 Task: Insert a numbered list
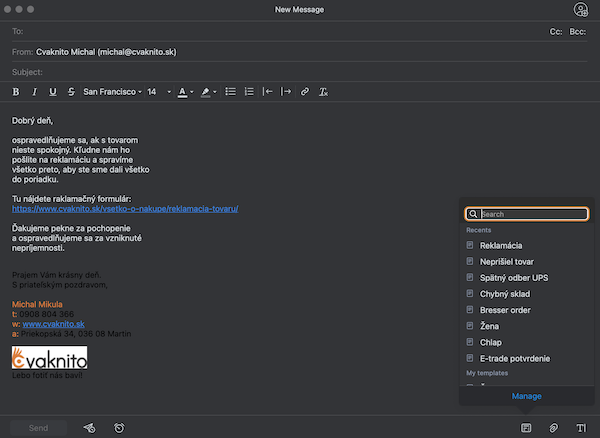tap(249, 92)
